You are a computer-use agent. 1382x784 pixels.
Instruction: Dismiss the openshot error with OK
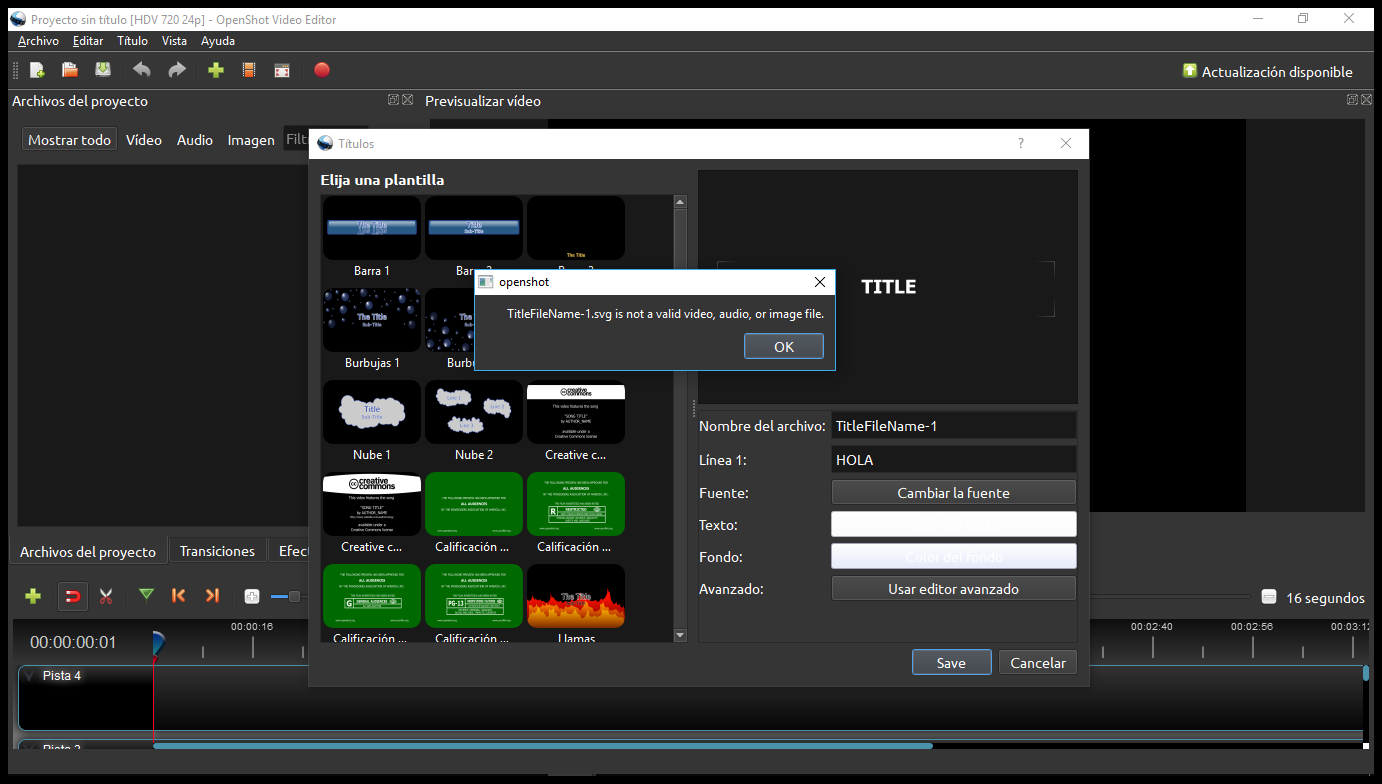784,346
